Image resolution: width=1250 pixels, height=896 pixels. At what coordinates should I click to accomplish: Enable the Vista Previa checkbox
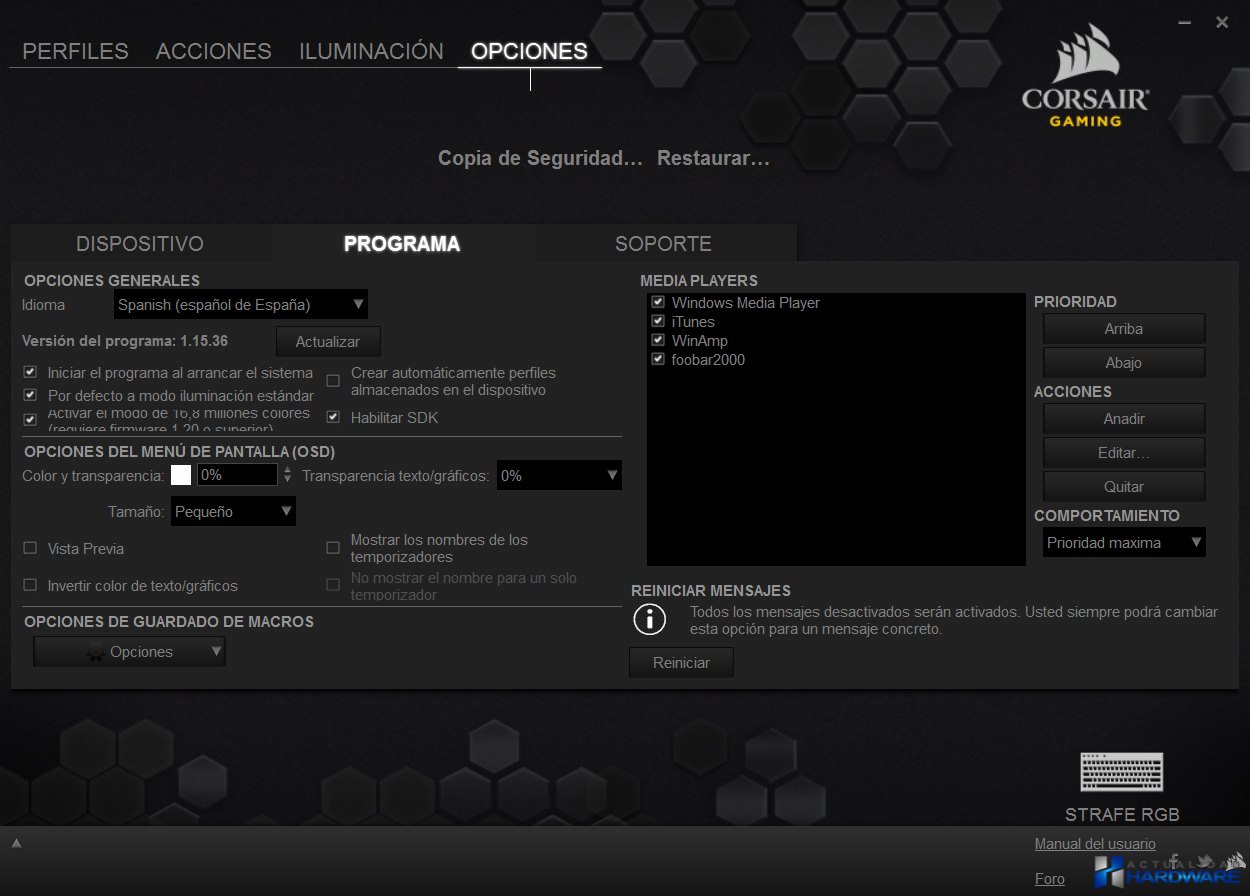30,548
